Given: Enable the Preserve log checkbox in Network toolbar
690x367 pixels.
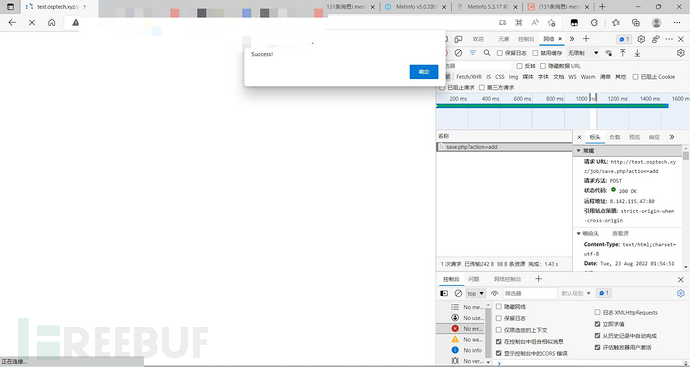Looking at the screenshot, I should [x=499, y=53].
